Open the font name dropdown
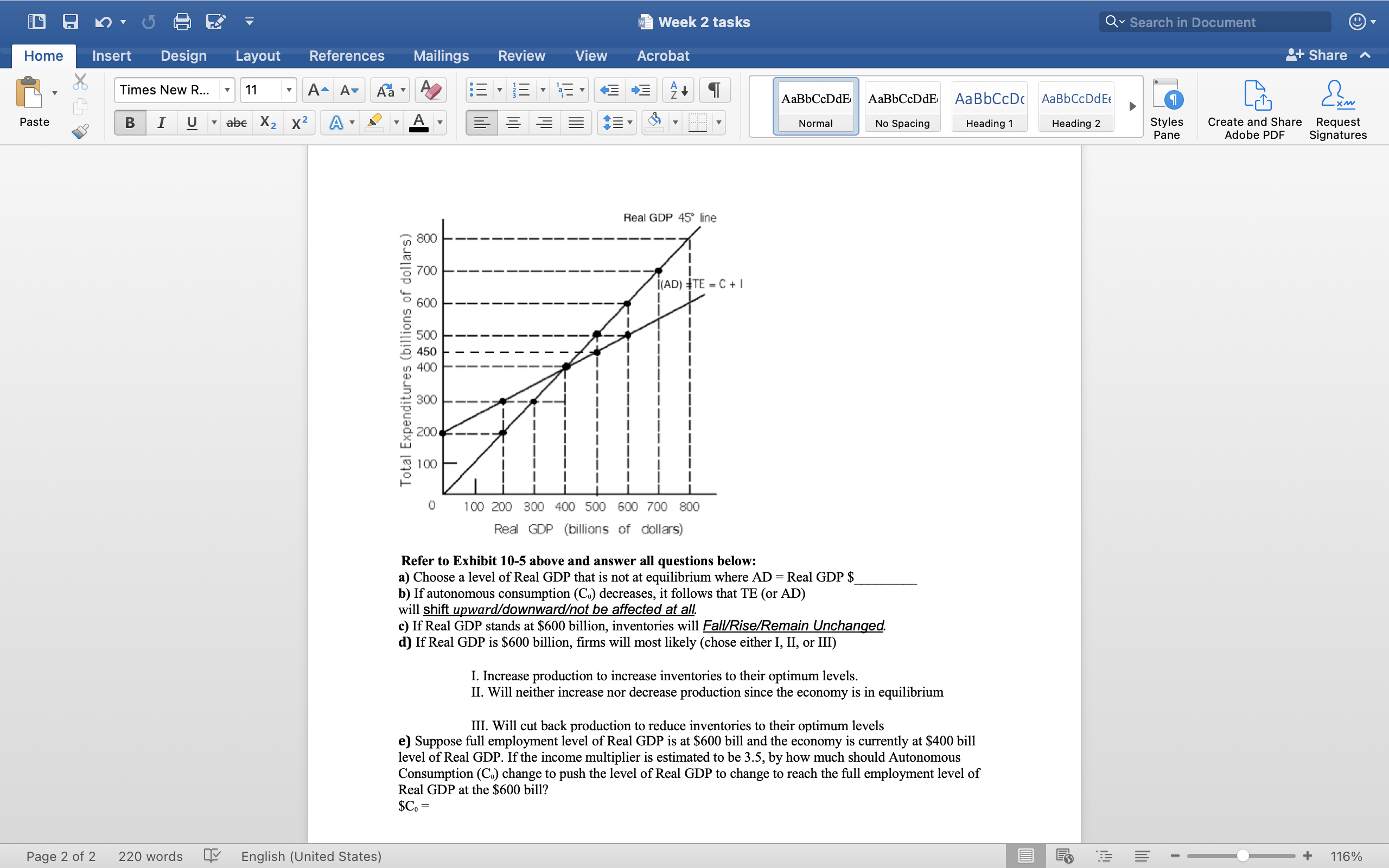1389x868 pixels. 227,90
